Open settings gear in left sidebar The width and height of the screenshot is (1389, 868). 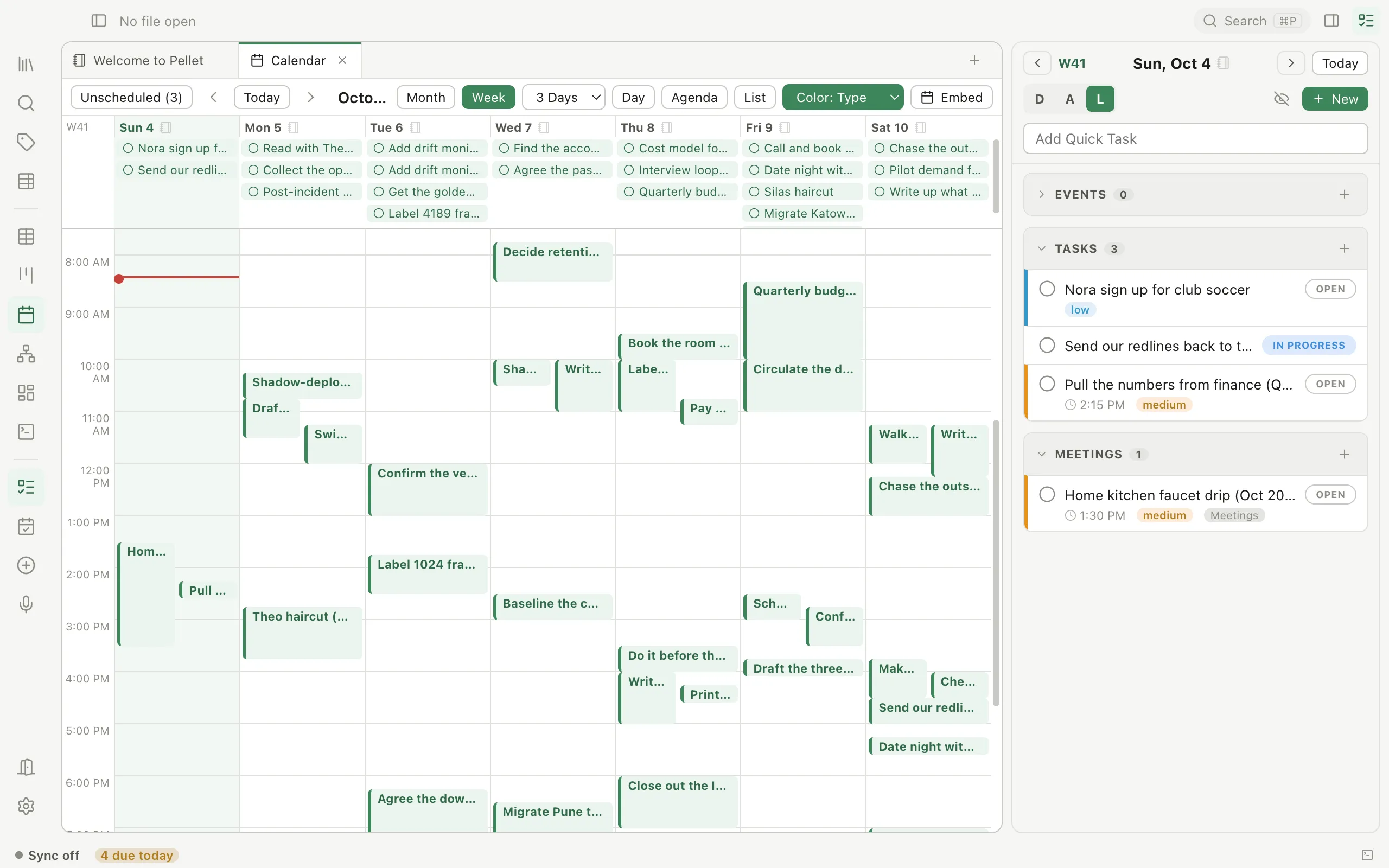click(x=26, y=806)
